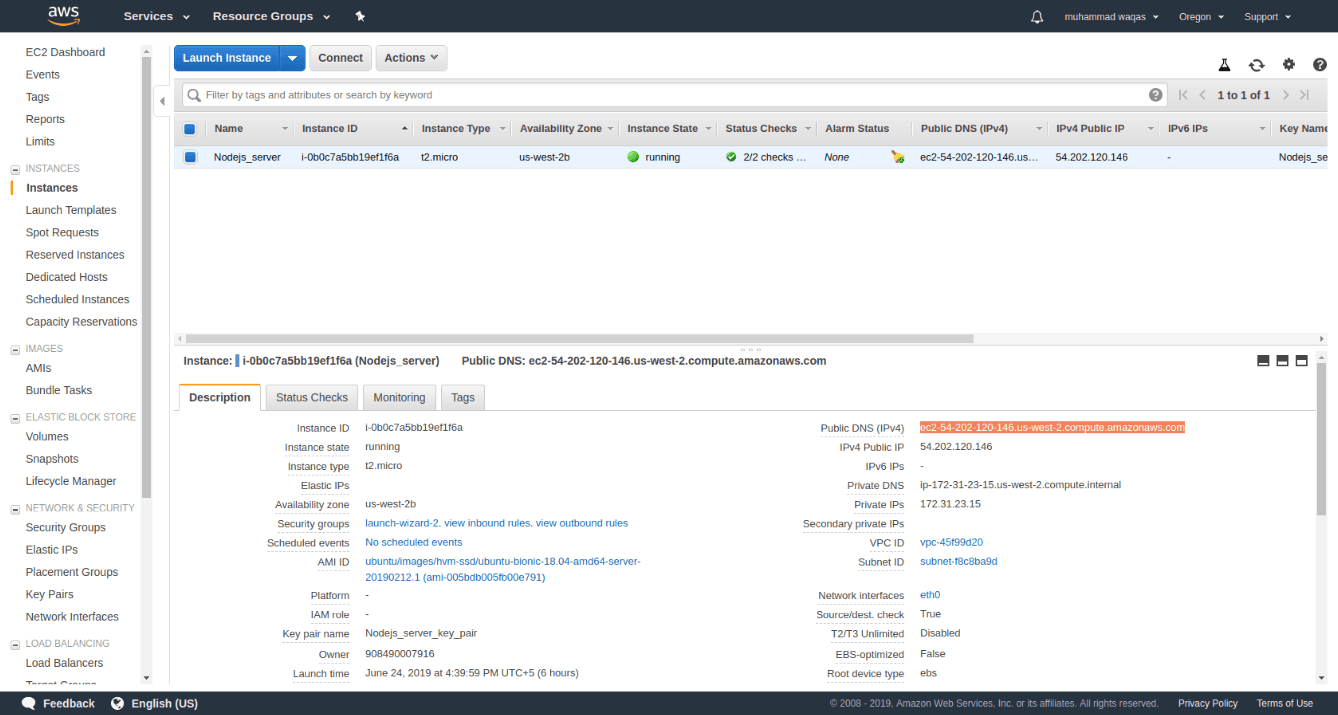Click the Launch Instance button
Screen dimensions: 1338x715
pos(228,57)
